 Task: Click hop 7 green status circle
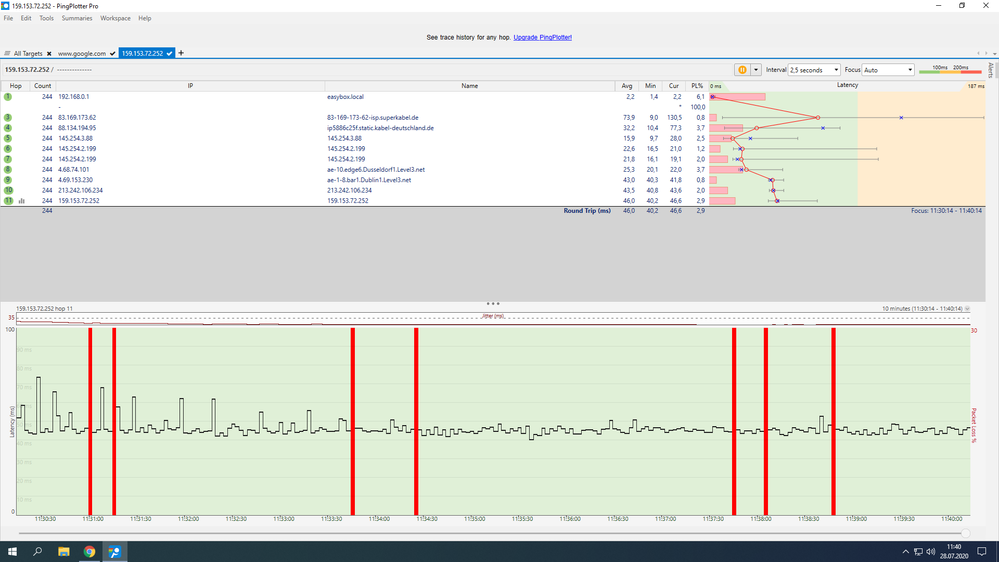point(8,159)
